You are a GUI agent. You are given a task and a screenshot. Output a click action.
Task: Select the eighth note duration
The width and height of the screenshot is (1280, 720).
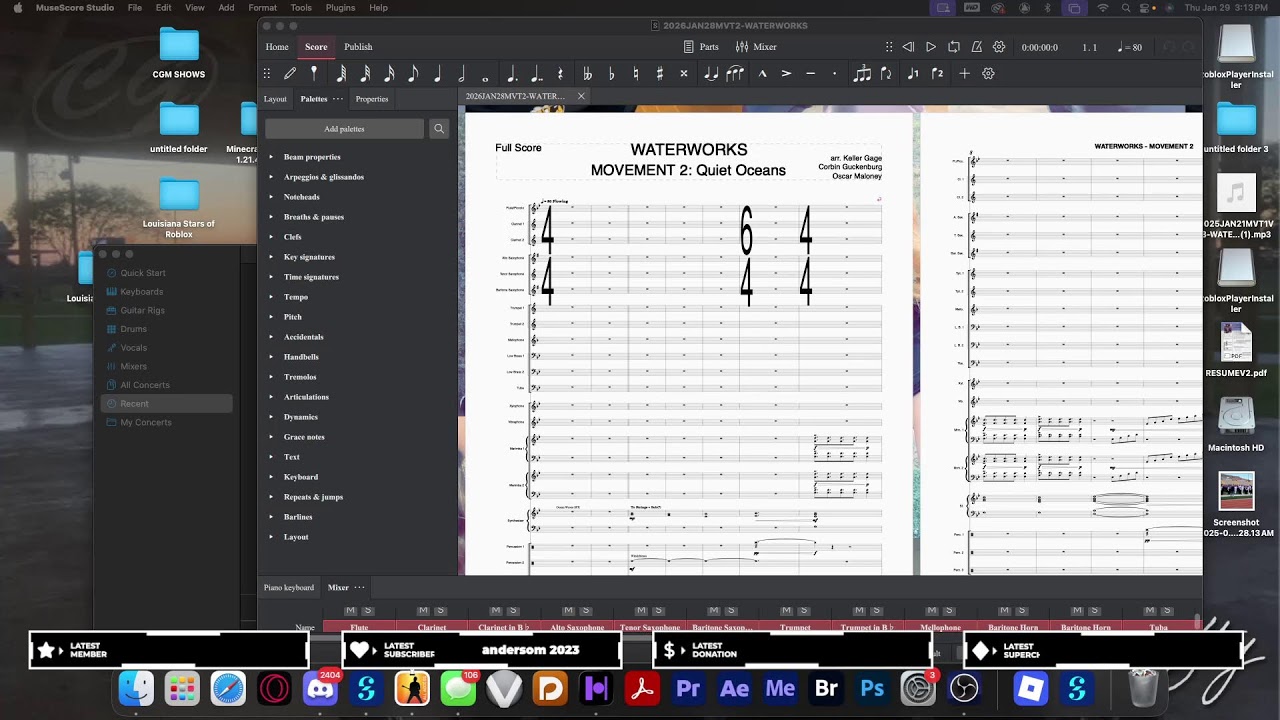point(413,73)
